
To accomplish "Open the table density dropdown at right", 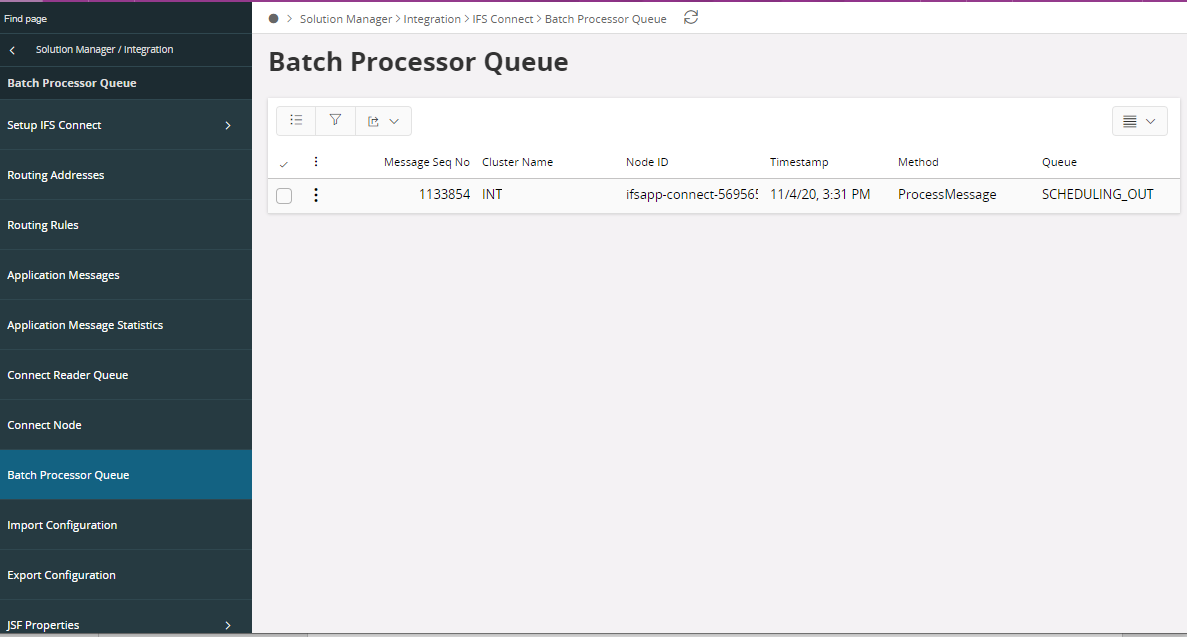I will (x=1139, y=121).
